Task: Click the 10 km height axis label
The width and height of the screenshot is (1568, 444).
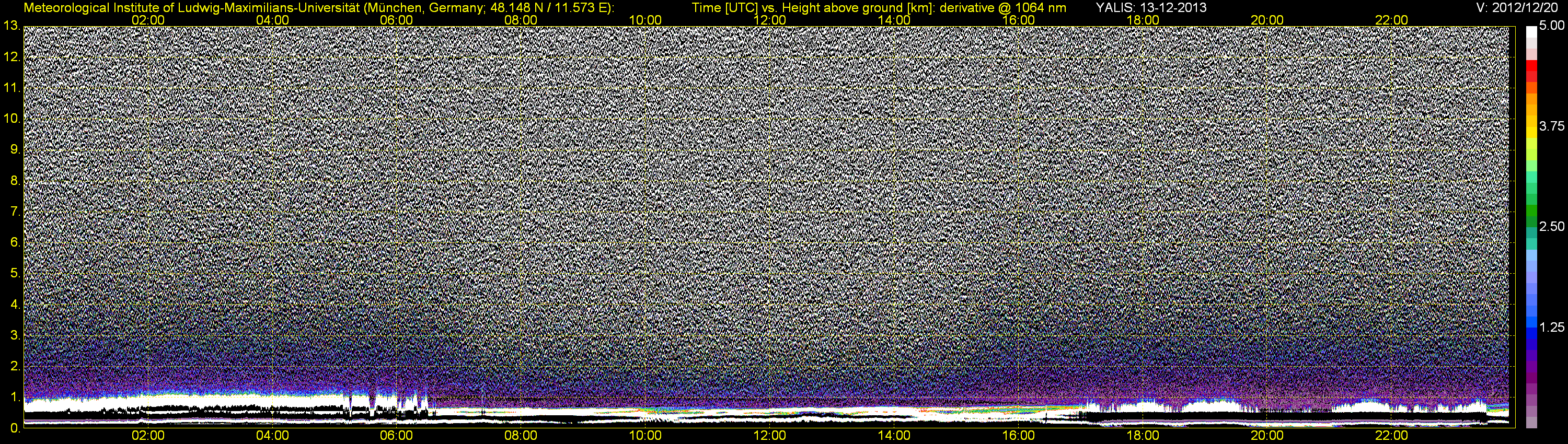Action: [x=11, y=119]
